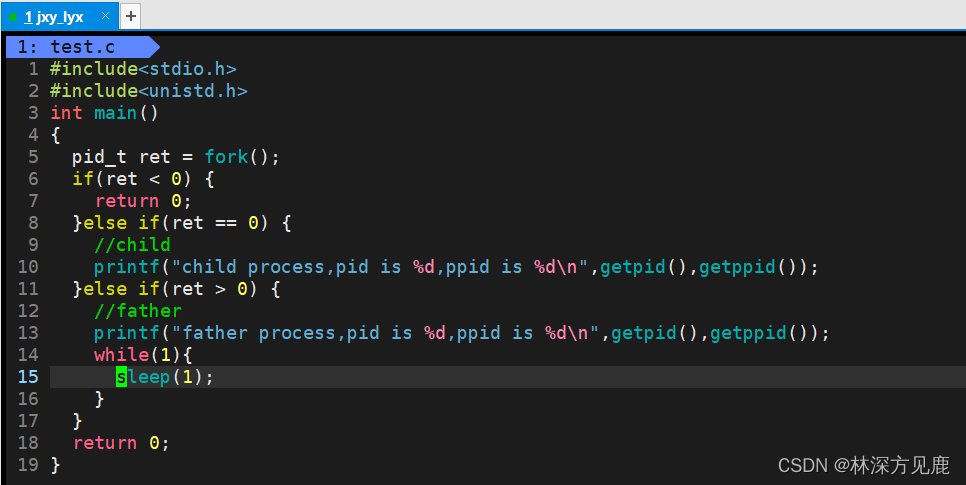Screen dimensions: 966x485
Task: Click the 'while(1){' statement
Action: coord(143,355)
